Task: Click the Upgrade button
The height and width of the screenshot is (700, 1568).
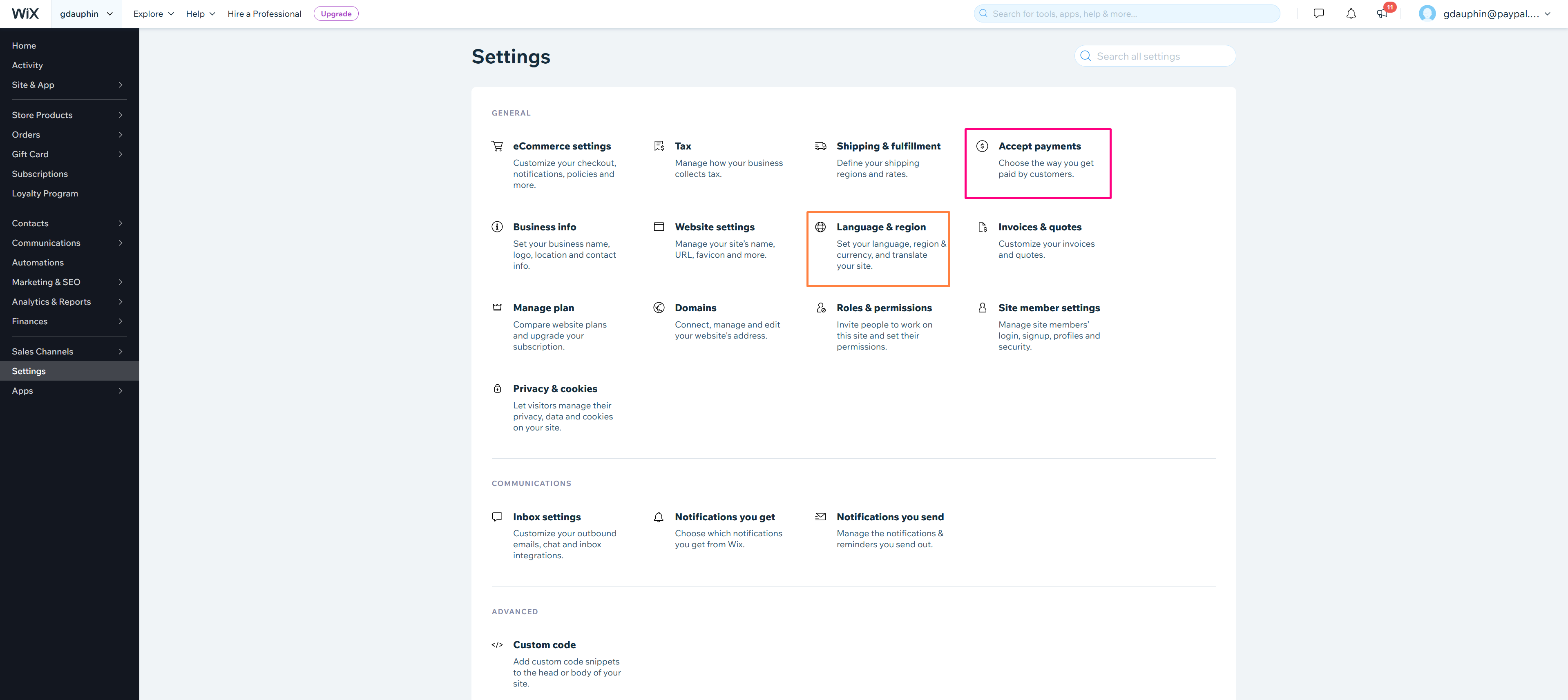Action: point(336,13)
